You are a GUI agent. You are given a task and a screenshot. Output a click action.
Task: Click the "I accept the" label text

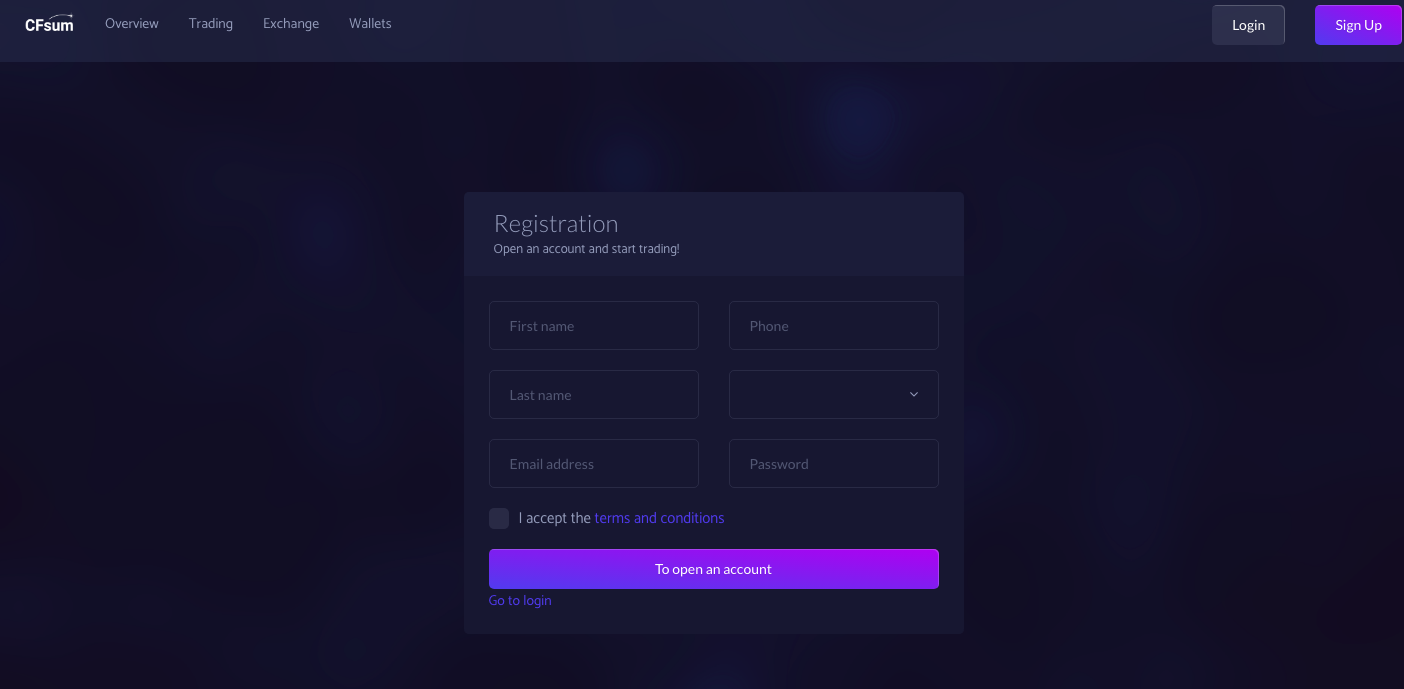(555, 518)
